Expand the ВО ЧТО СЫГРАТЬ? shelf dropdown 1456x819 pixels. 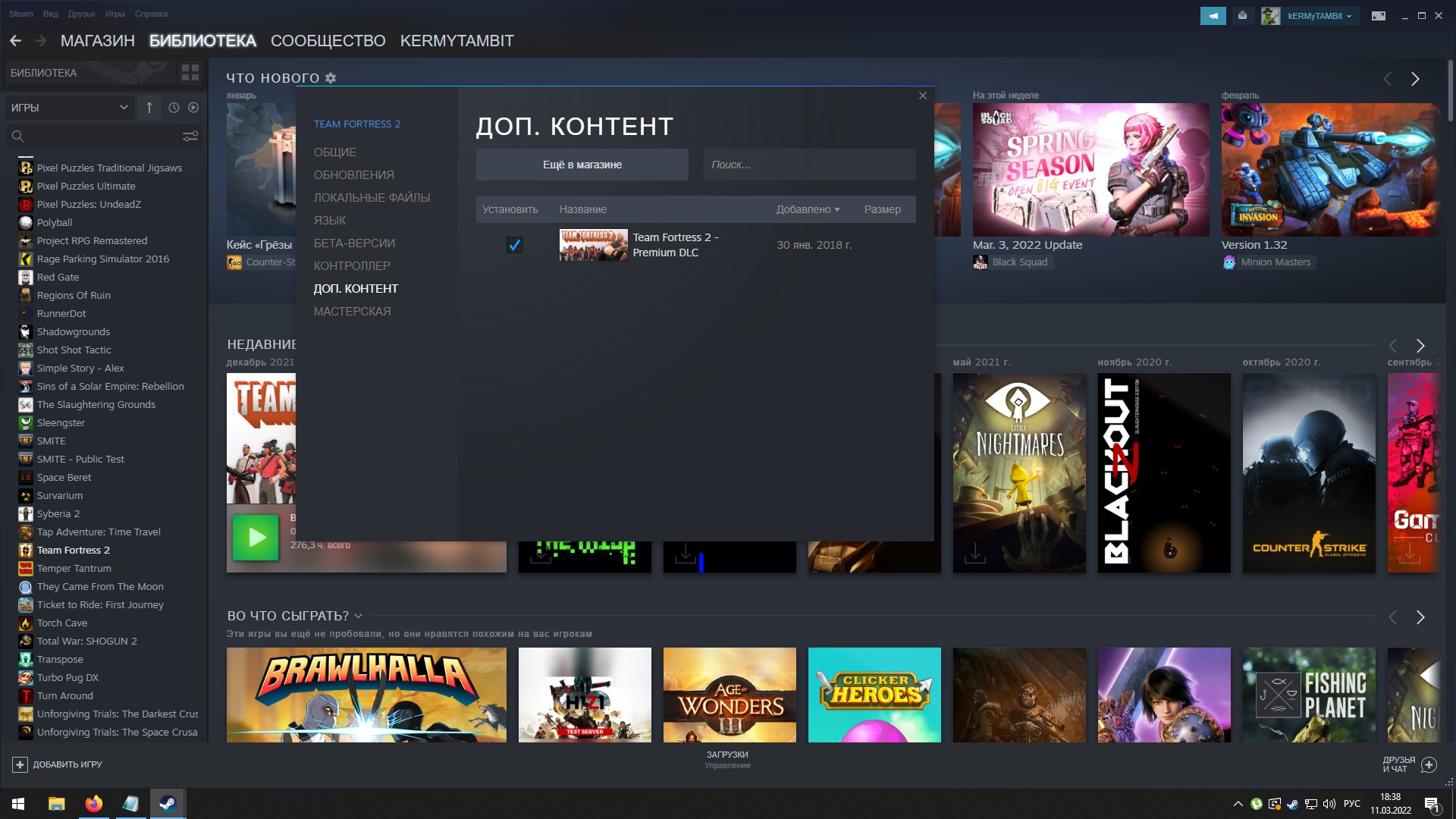(359, 616)
